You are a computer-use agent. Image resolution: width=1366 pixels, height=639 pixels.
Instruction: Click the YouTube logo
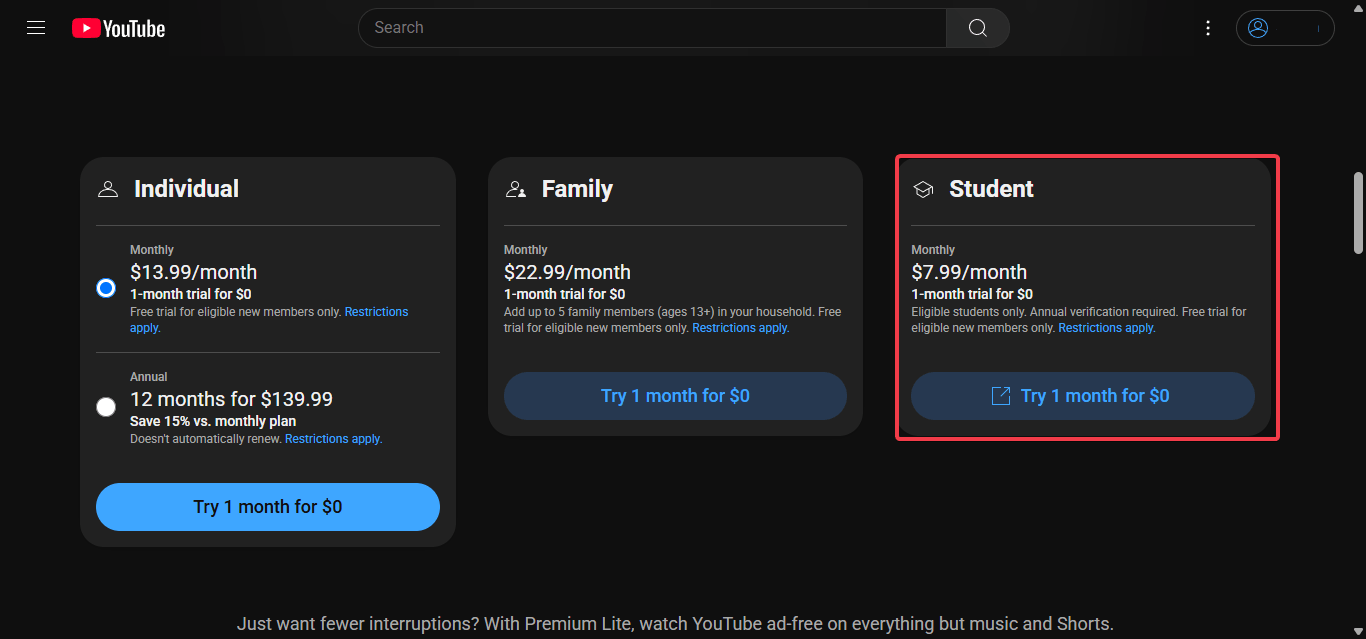[118, 28]
